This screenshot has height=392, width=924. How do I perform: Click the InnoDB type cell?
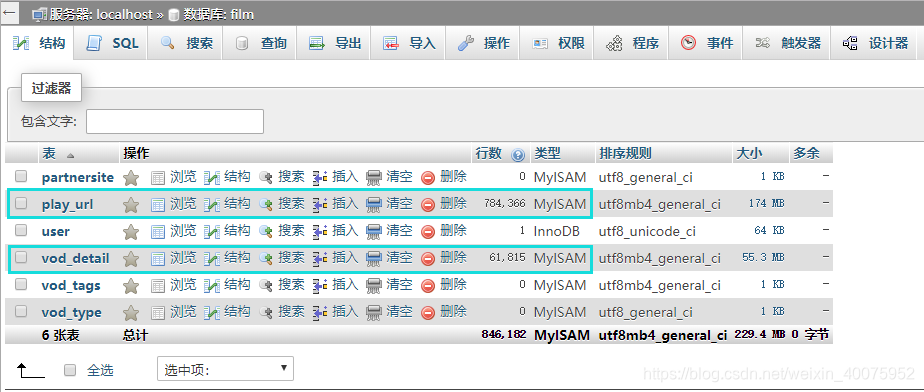[x=556, y=232]
